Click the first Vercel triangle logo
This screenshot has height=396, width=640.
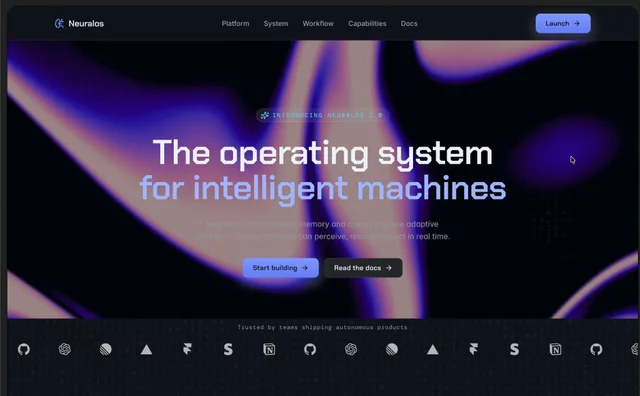(146, 349)
